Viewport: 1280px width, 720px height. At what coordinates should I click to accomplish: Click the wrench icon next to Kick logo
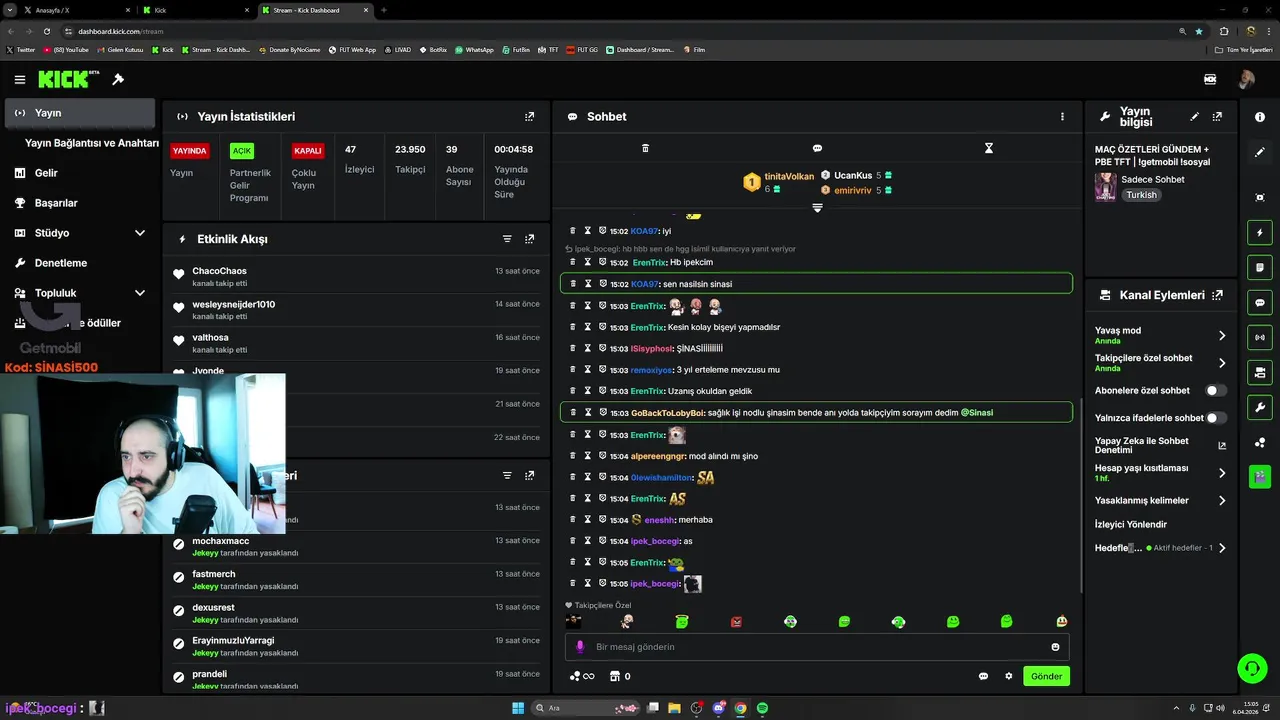(x=118, y=79)
